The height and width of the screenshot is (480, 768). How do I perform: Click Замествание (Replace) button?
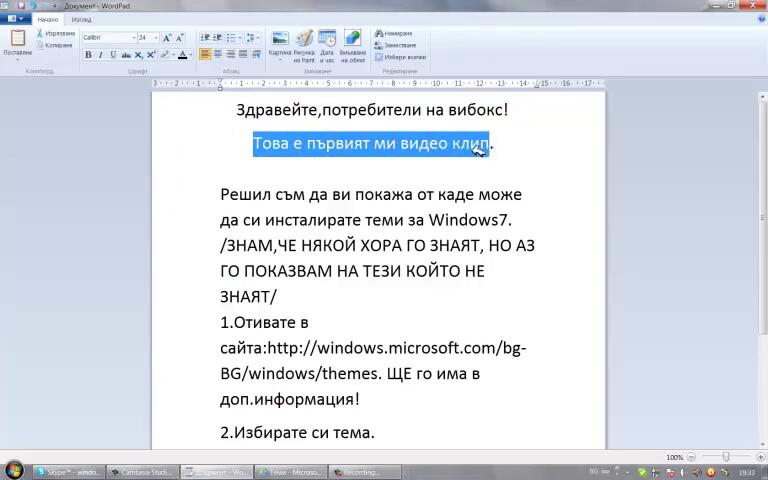tap(399, 45)
